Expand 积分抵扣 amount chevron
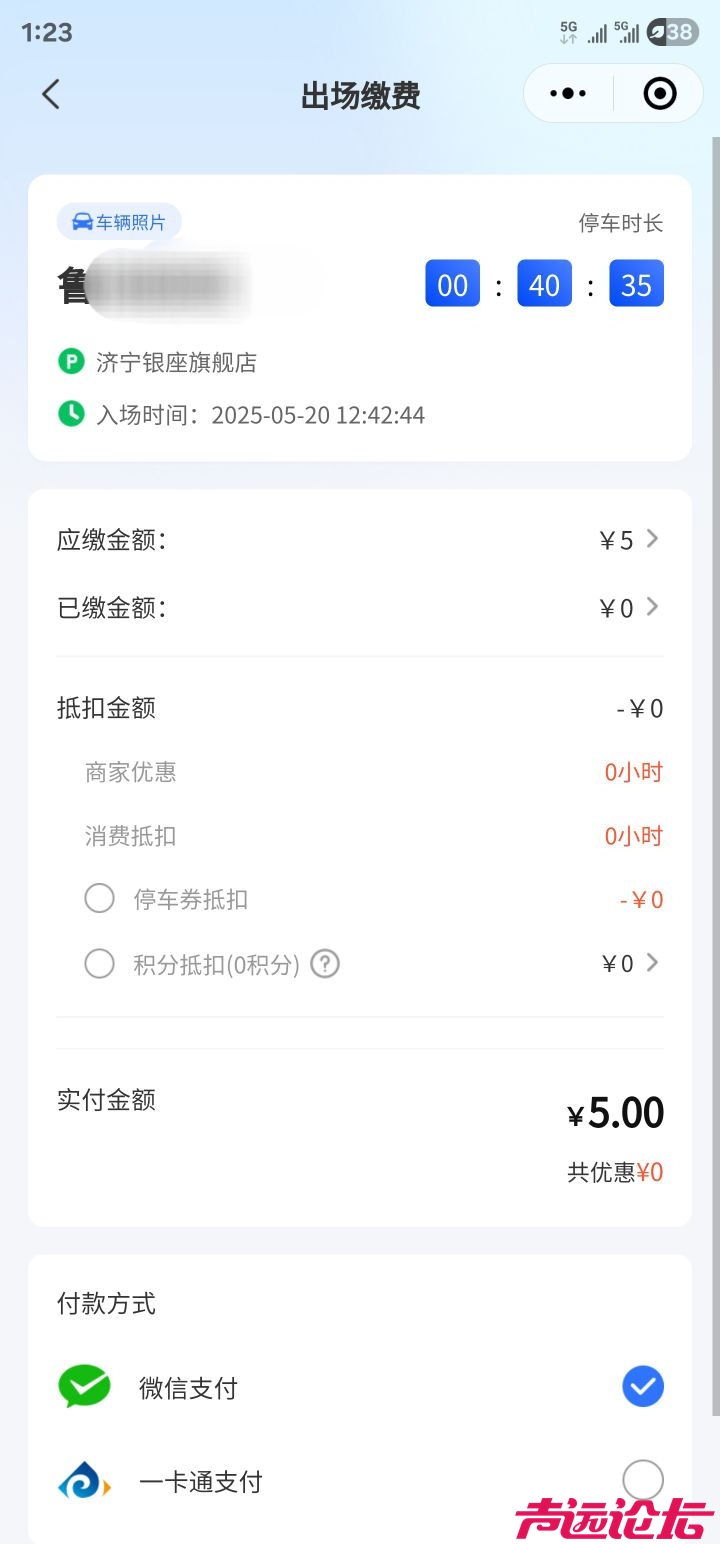 coord(653,963)
